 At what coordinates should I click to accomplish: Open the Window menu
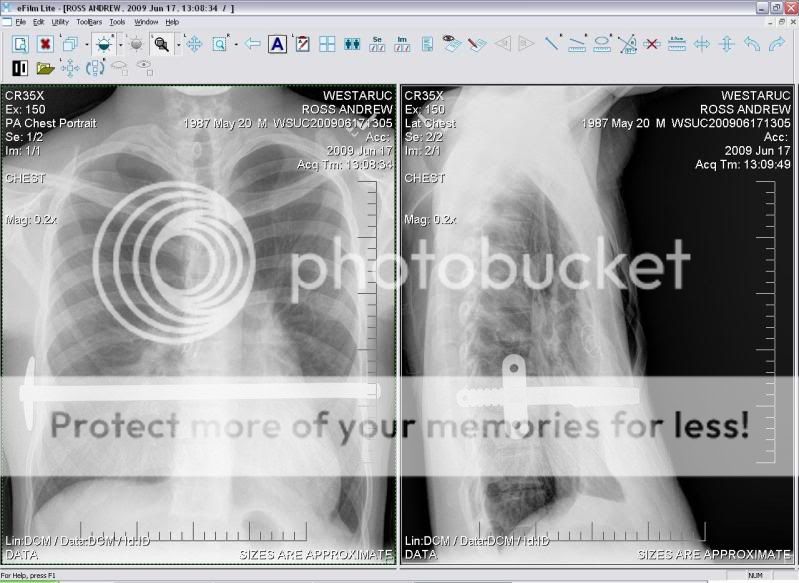(146, 22)
